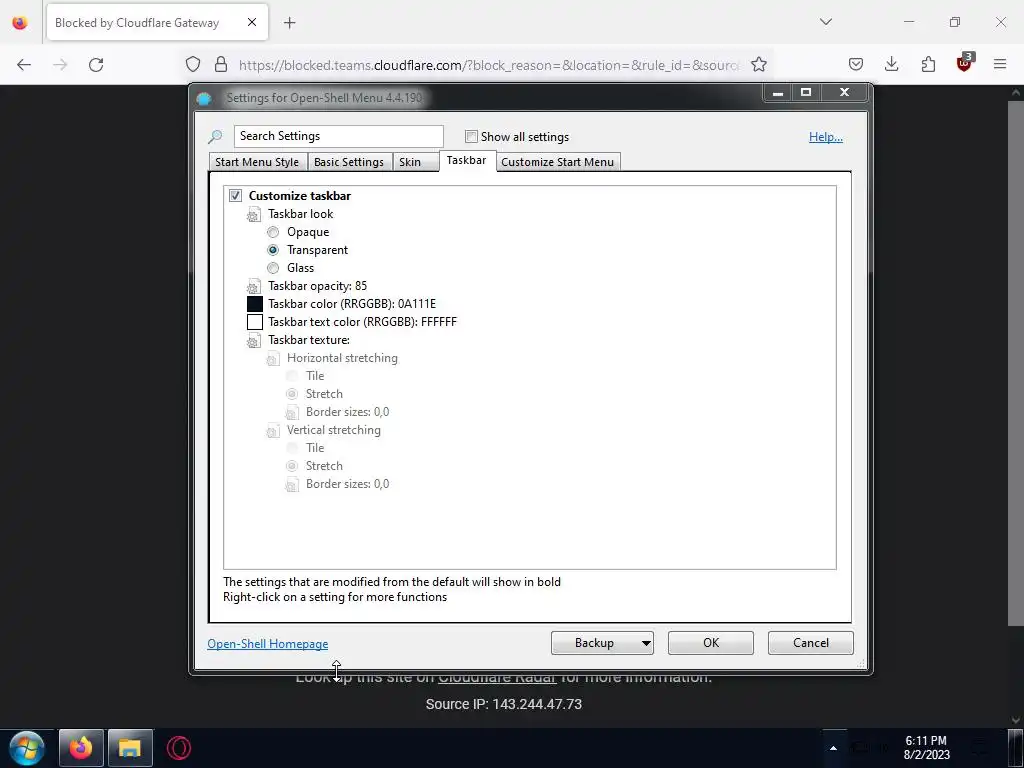This screenshot has height=768, width=1024.
Task: Select Tile under Vertical stretching
Action: 292,447
